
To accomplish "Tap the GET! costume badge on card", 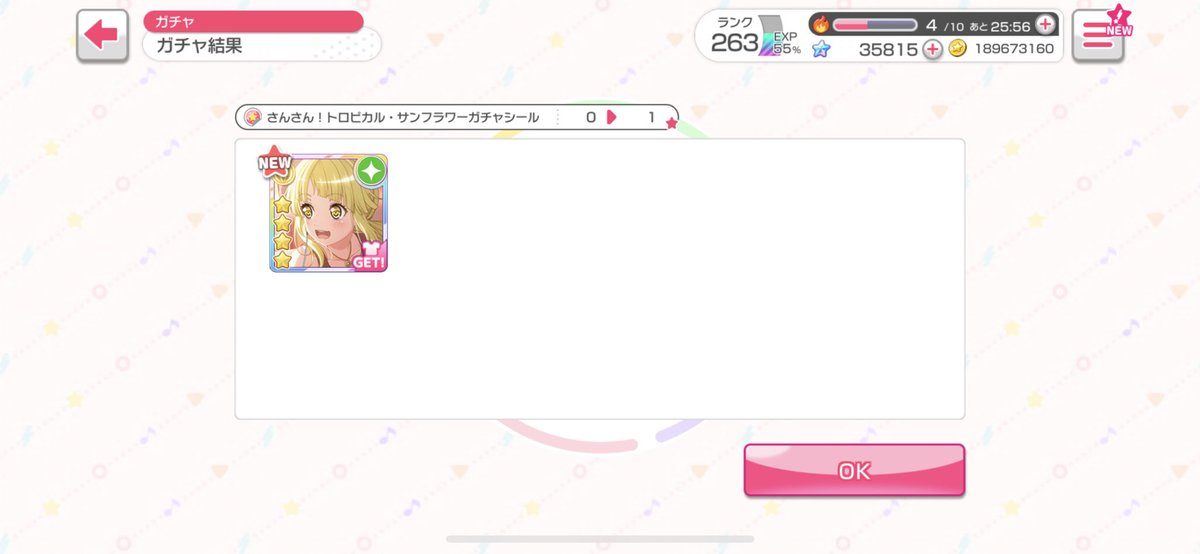I will click(369, 256).
